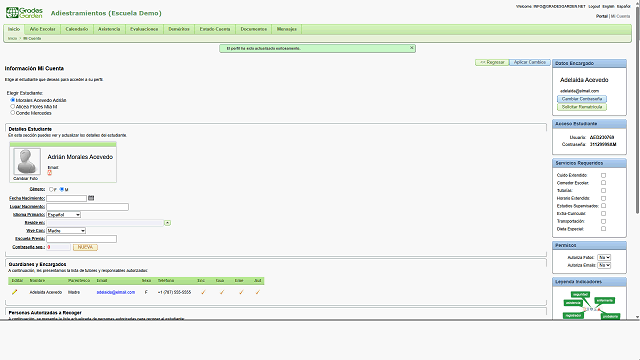640x360 pixels.
Task: Click the seguridad indicator in legend
Action: click(x=580, y=294)
